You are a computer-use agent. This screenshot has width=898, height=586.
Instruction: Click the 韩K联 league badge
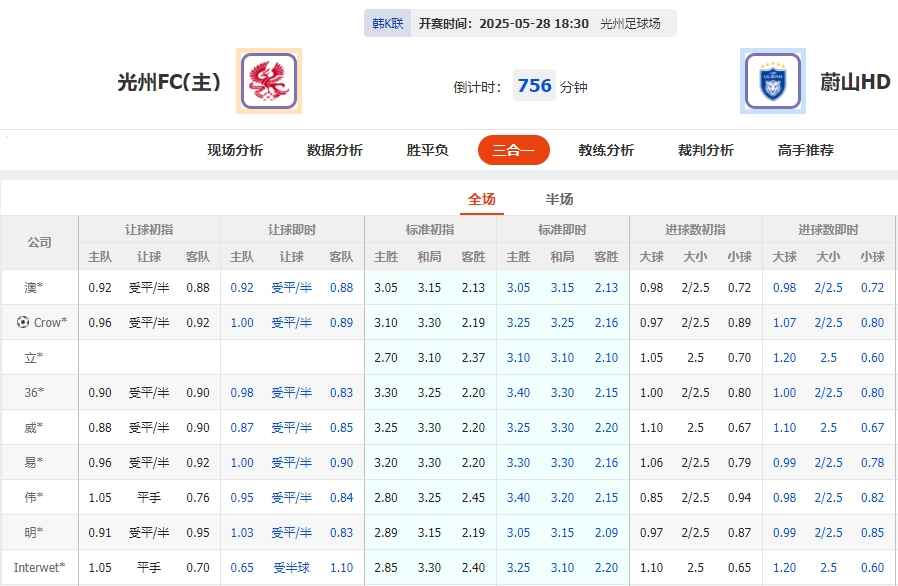point(386,22)
